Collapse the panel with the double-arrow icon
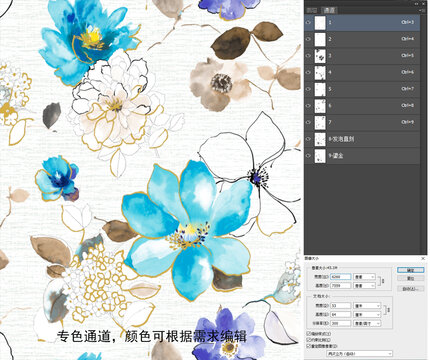430x360 pixels. pyautogui.click(x=417, y=3)
